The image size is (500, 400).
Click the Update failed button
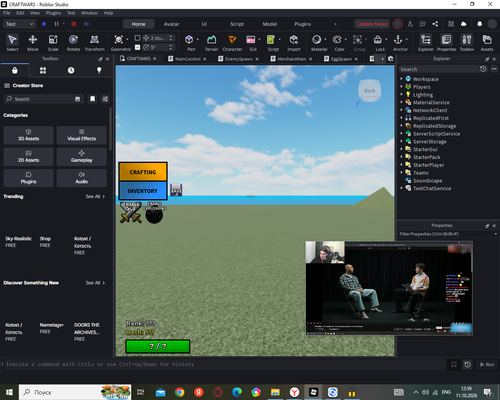tap(372, 24)
